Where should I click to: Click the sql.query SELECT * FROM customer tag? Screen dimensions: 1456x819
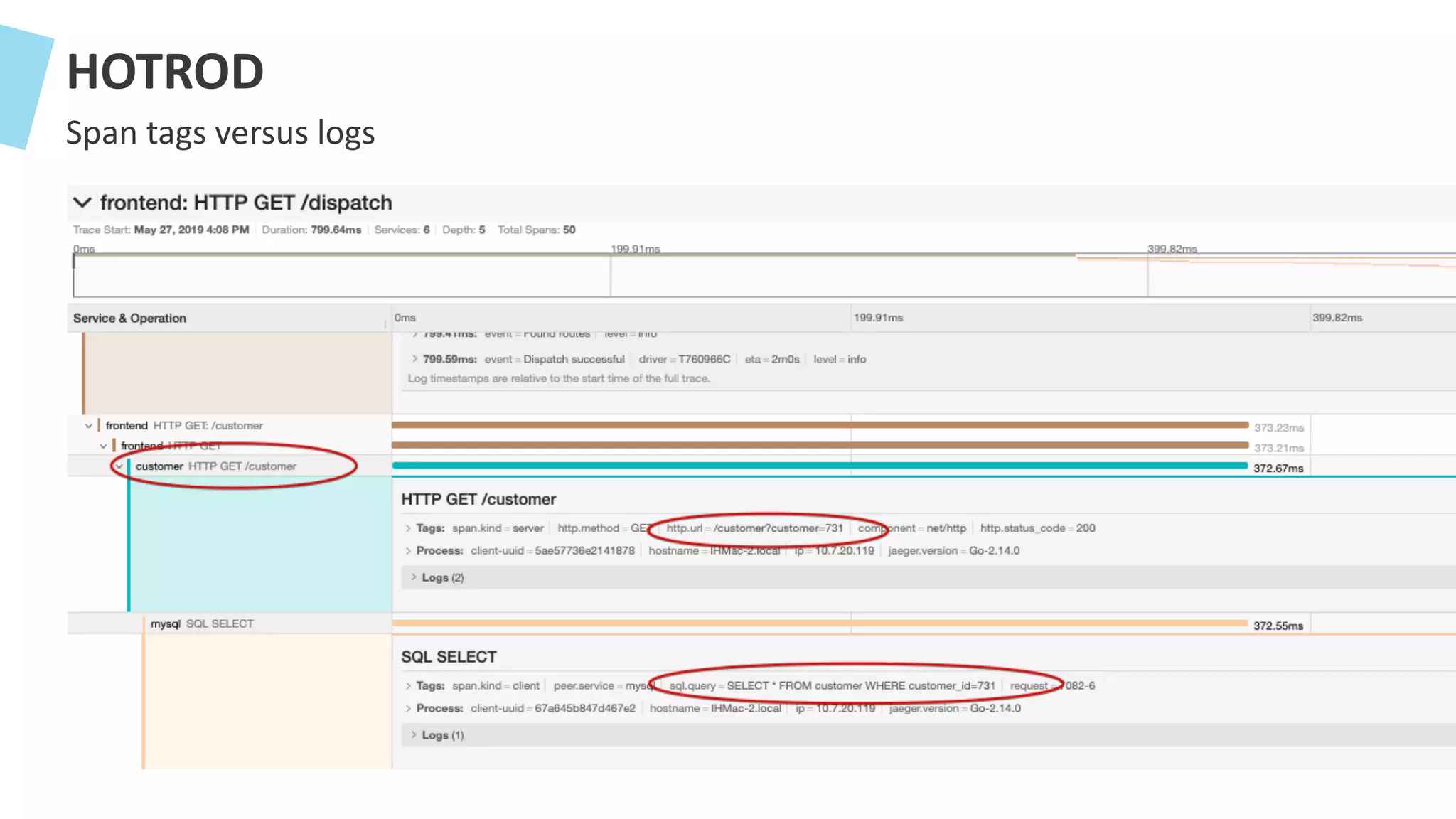pyautogui.click(x=833, y=686)
